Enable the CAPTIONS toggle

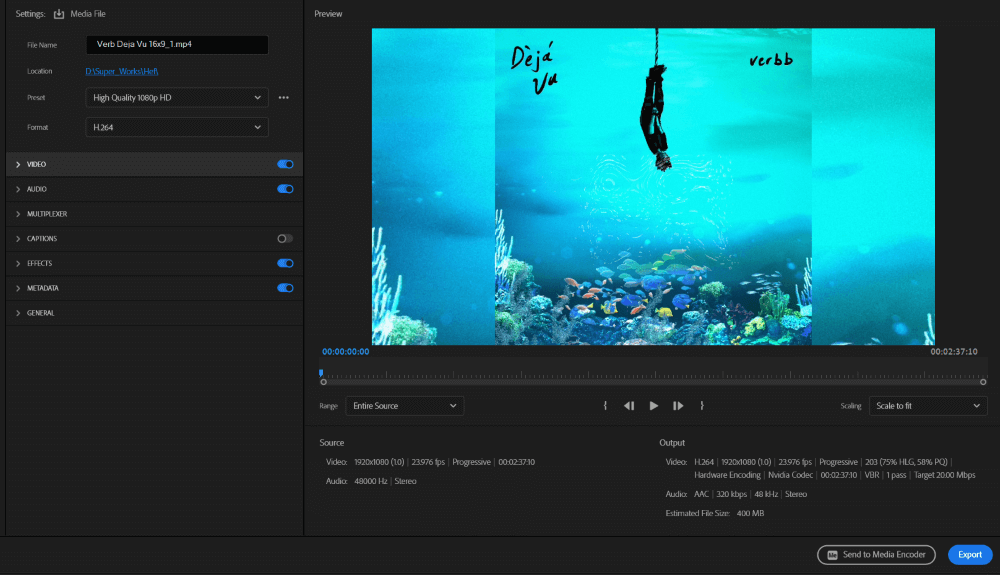coord(285,239)
